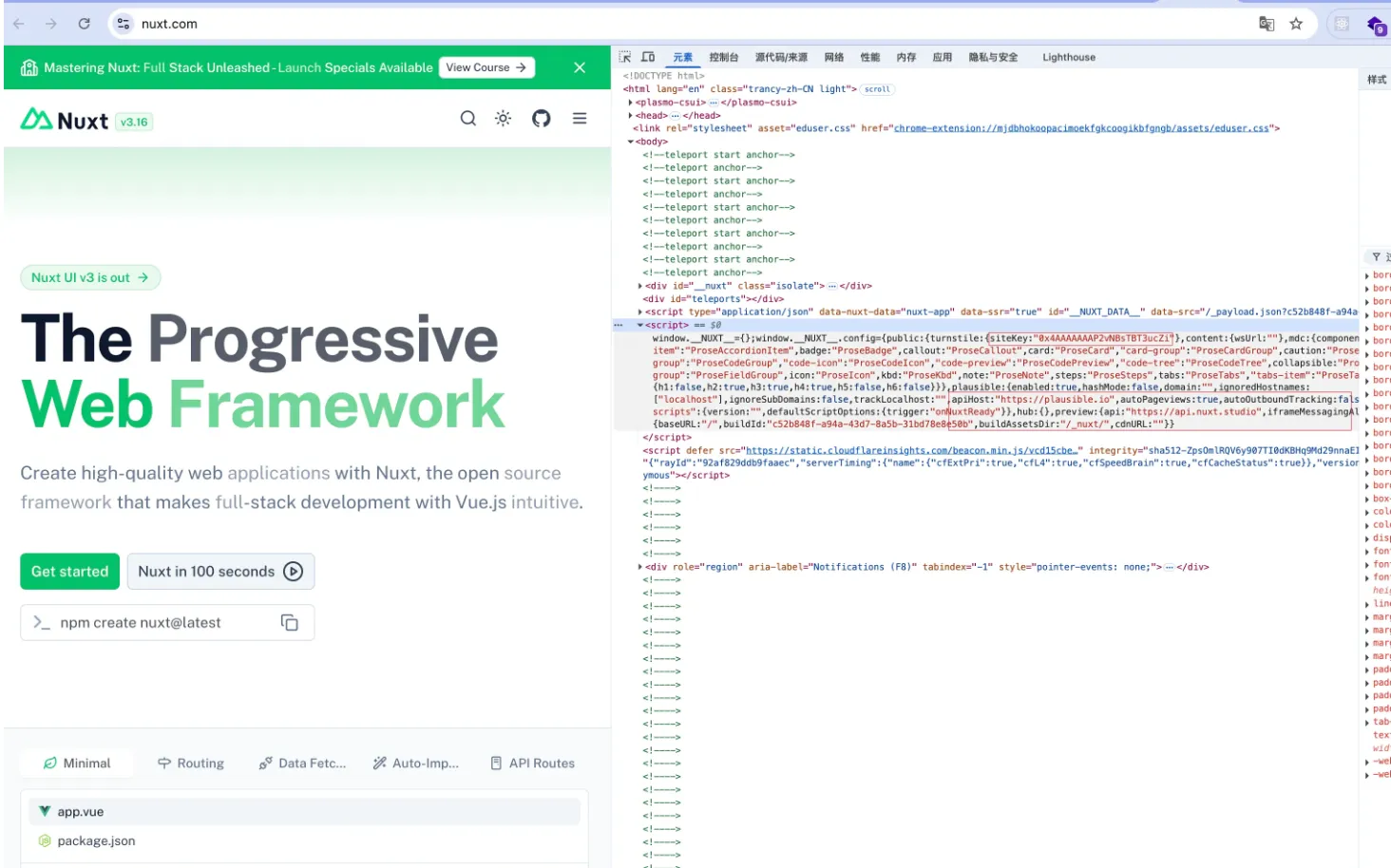Switch to the 性能 DevTools tab
Viewport: 1391px width, 868px height.
tap(870, 57)
